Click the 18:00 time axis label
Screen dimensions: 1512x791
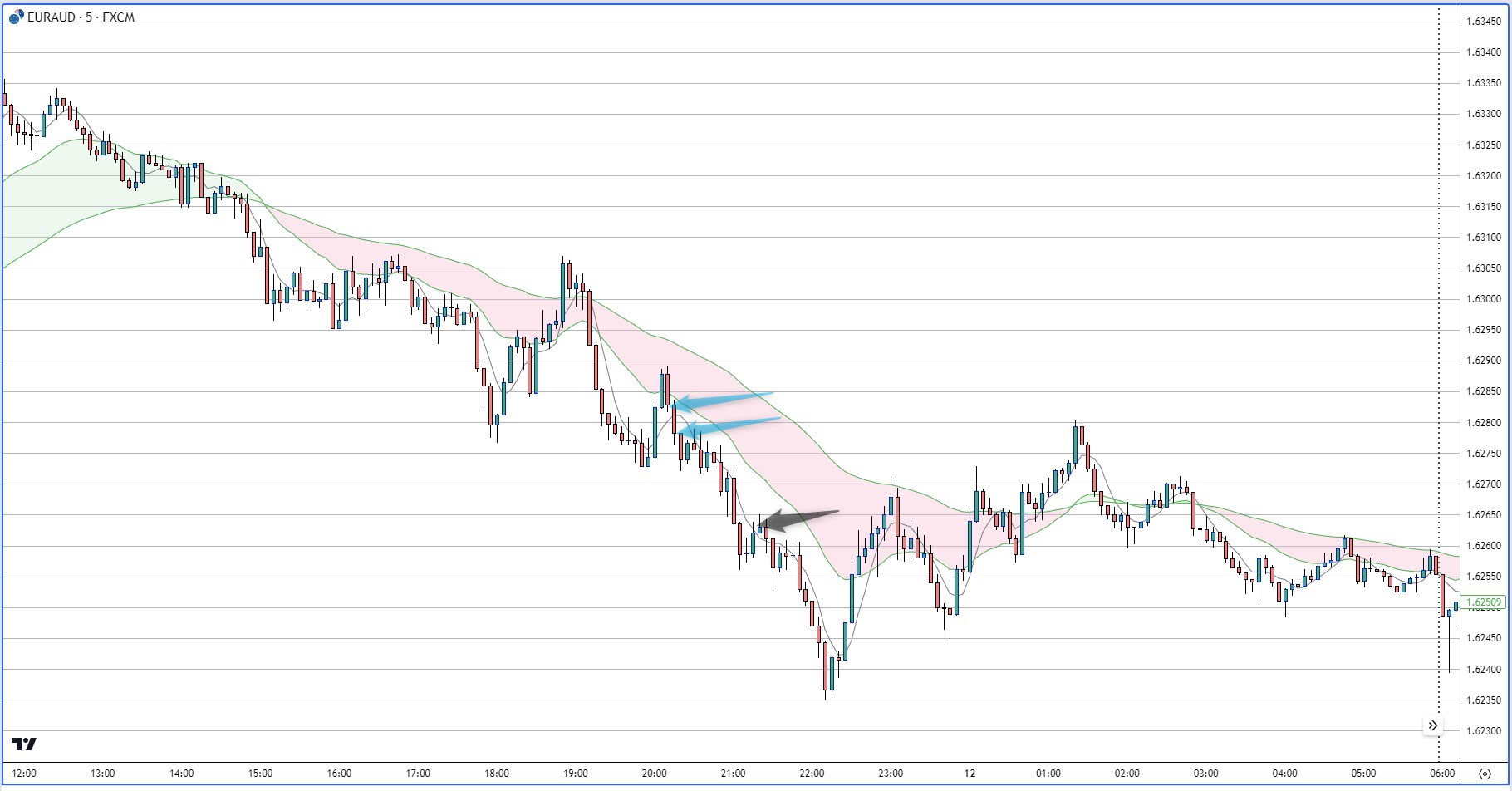click(497, 774)
